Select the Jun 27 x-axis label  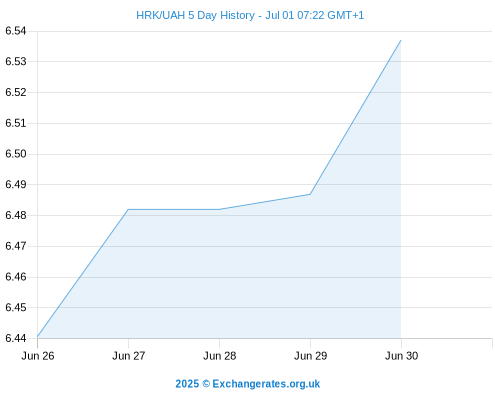click(x=129, y=356)
